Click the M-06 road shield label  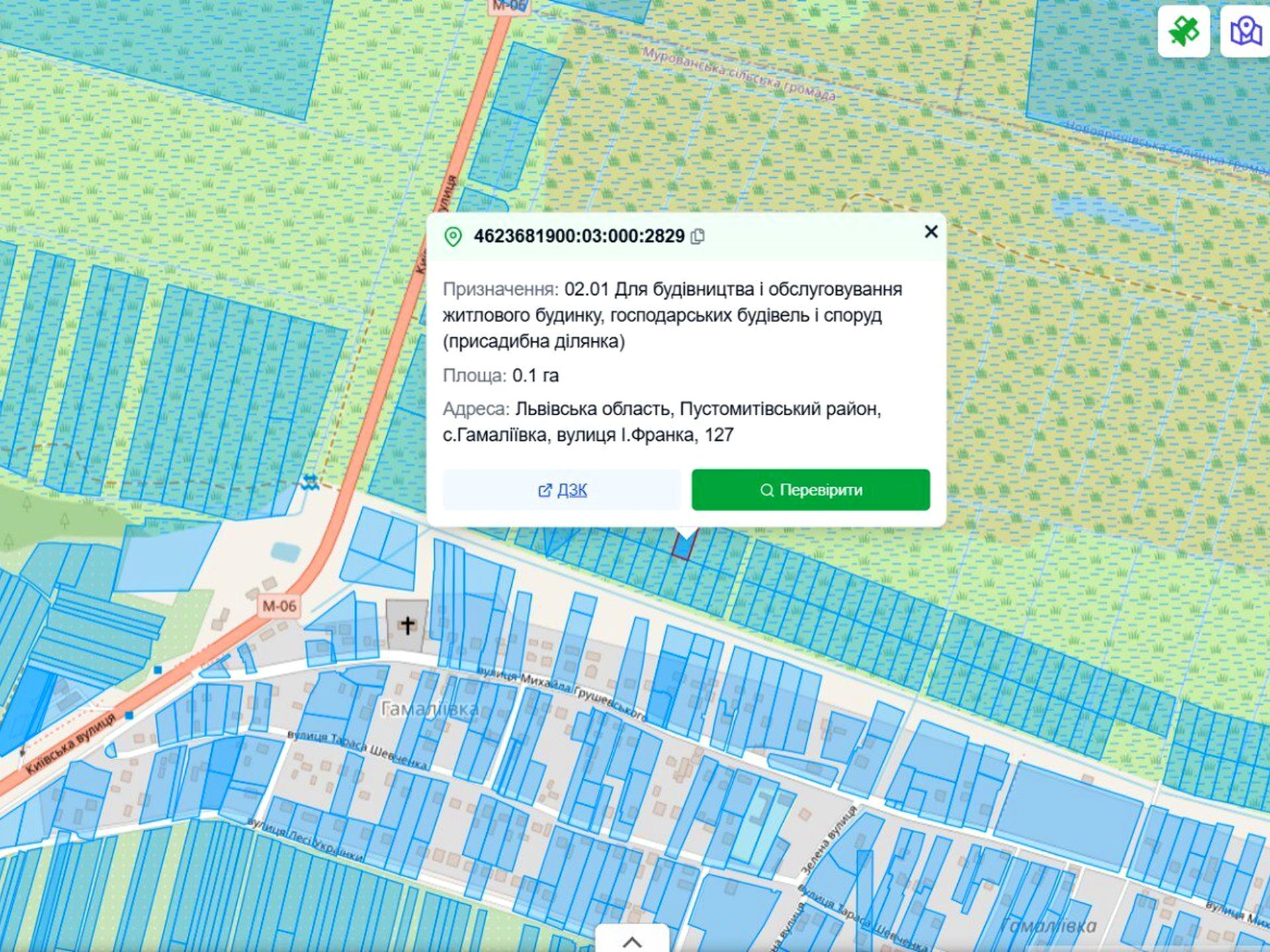point(279,606)
